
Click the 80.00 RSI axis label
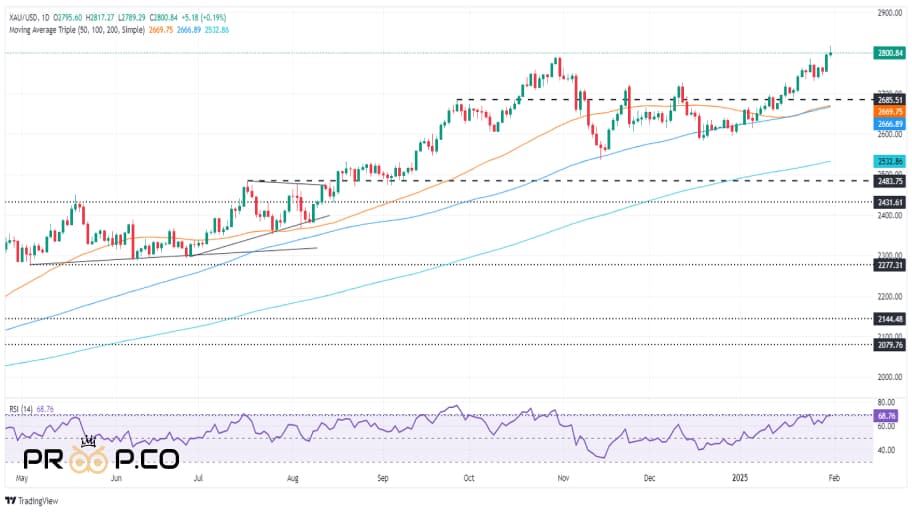(x=886, y=402)
